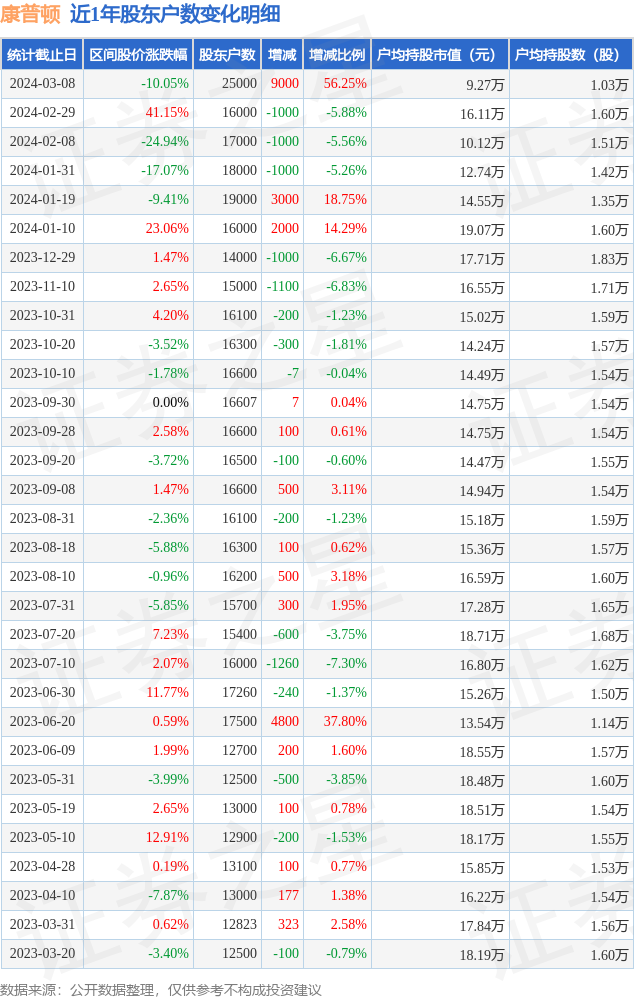Click the 16607 shareholder count cell
Viewport: 634px width, 999px height.
click(x=239, y=403)
